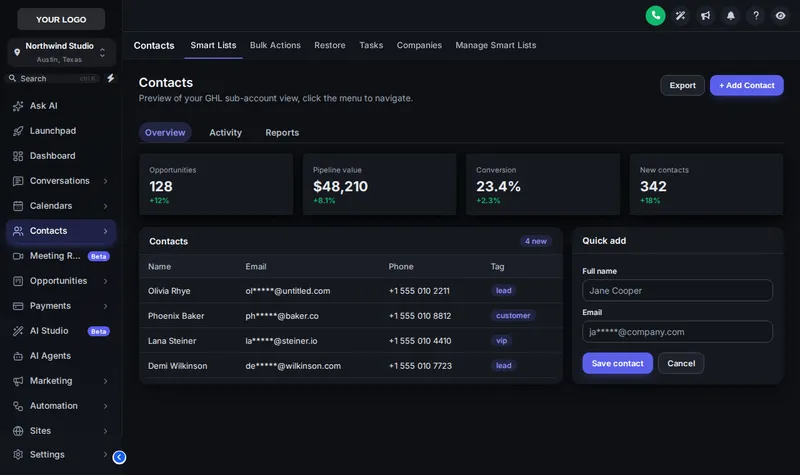Click the vip tag for Lana Steiner
Viewport: 800px width, 475px height.
(x=502, y=341)
